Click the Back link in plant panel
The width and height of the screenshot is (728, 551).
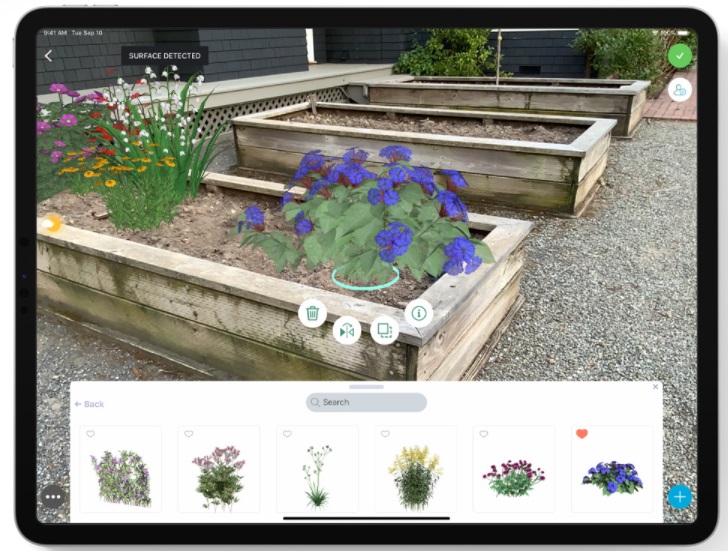(x=89, y=404)
